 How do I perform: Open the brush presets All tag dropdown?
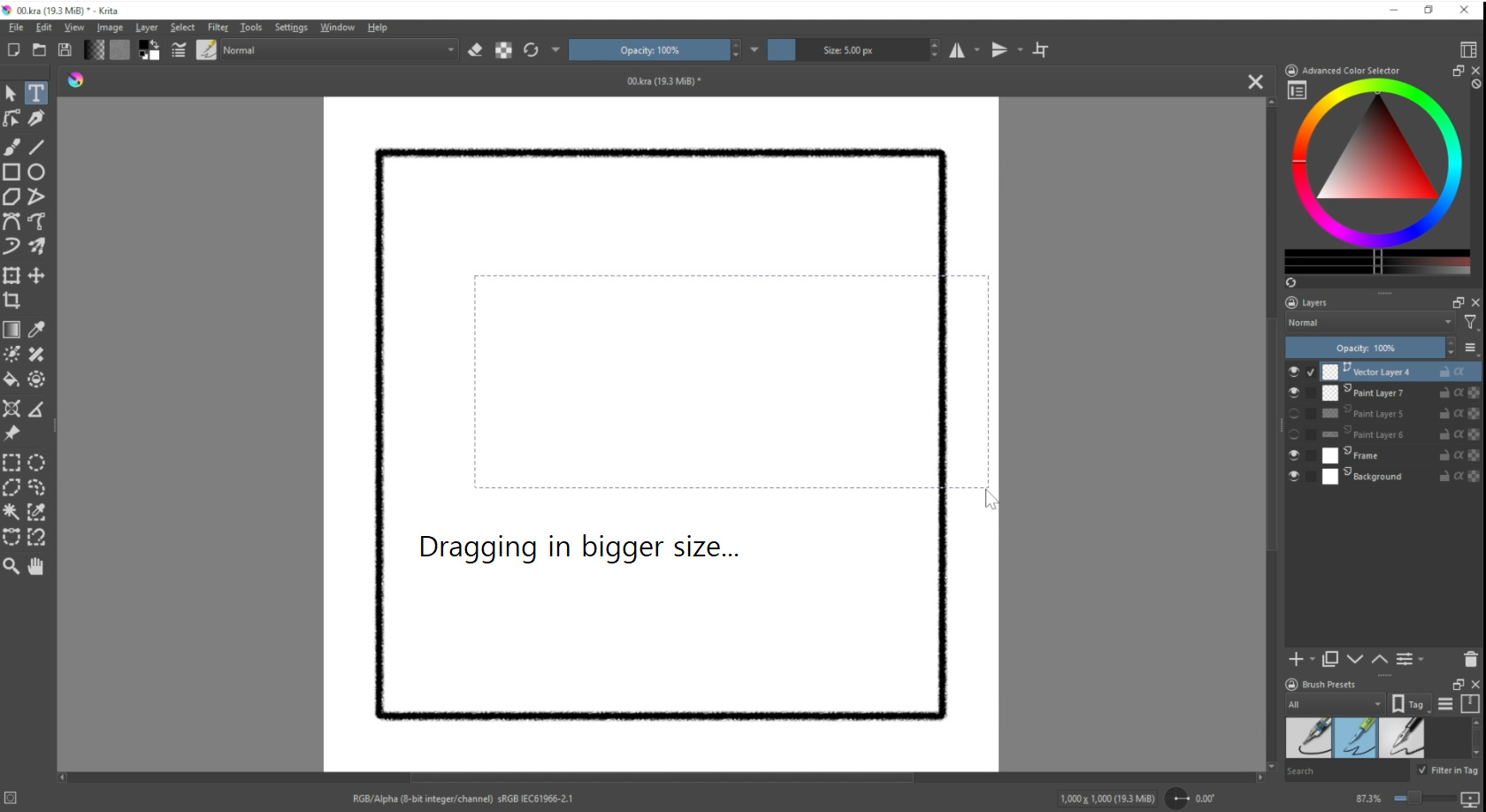click(1334, 704)
